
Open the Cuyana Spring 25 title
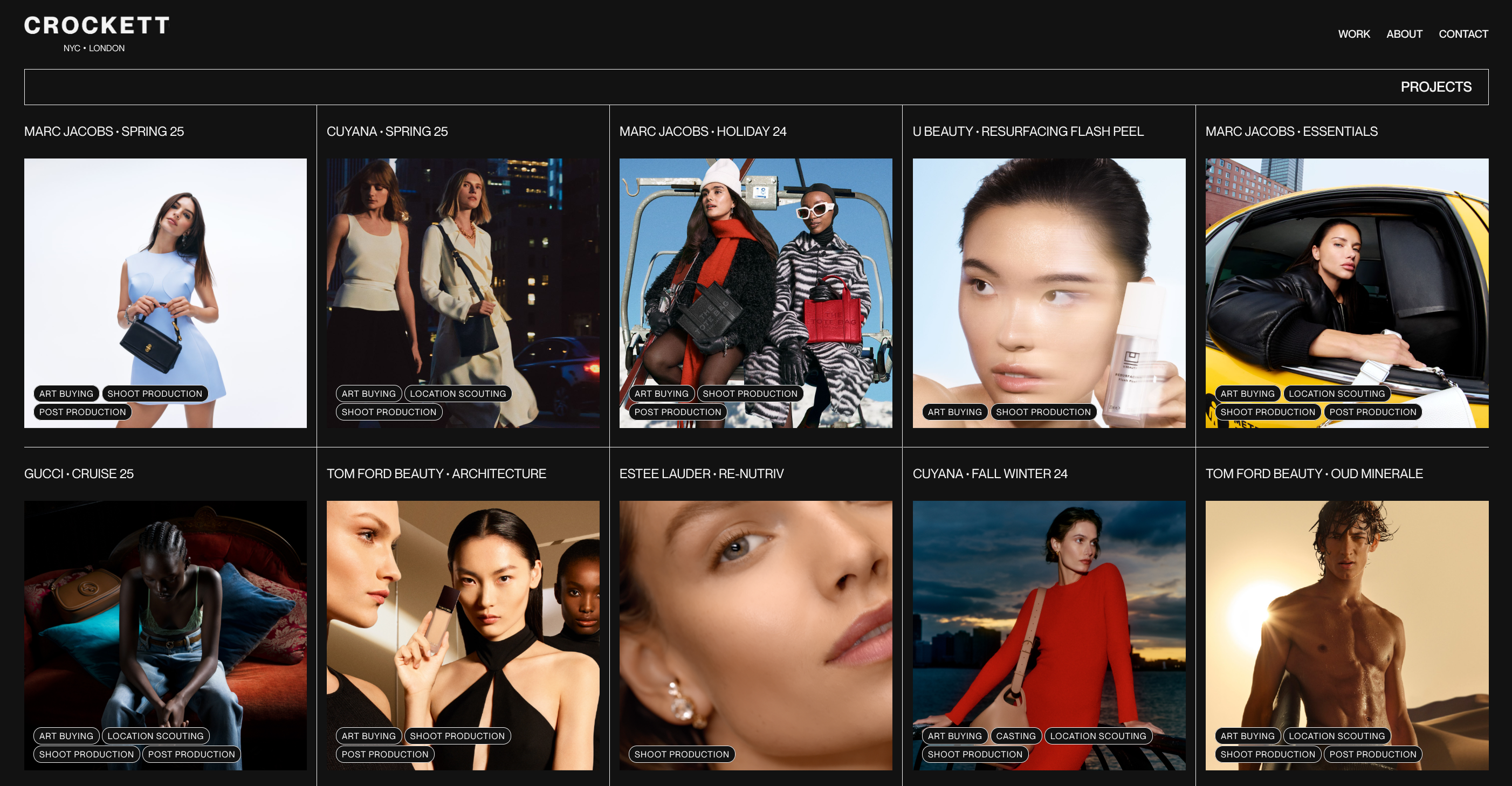pos(387,132)
